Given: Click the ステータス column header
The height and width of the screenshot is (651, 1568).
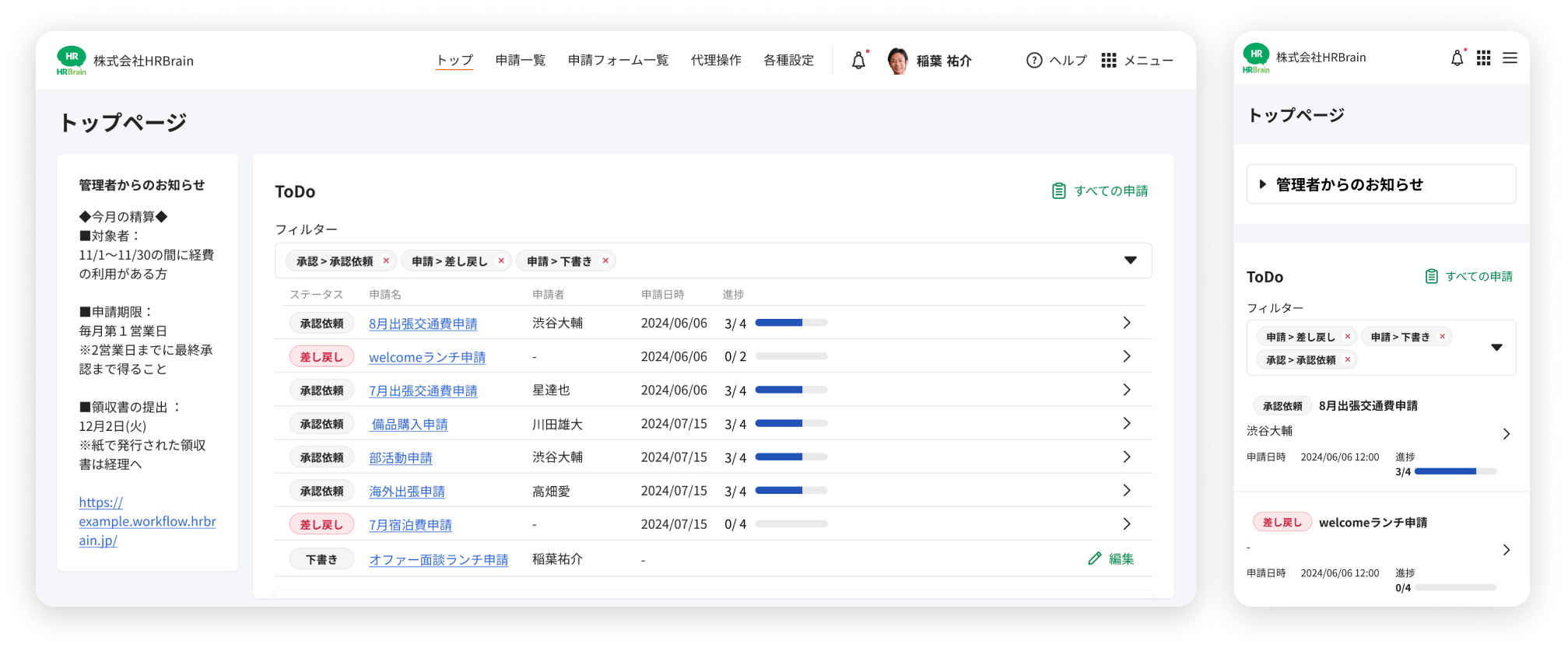Looking at the screenshot, I should 316,294.
